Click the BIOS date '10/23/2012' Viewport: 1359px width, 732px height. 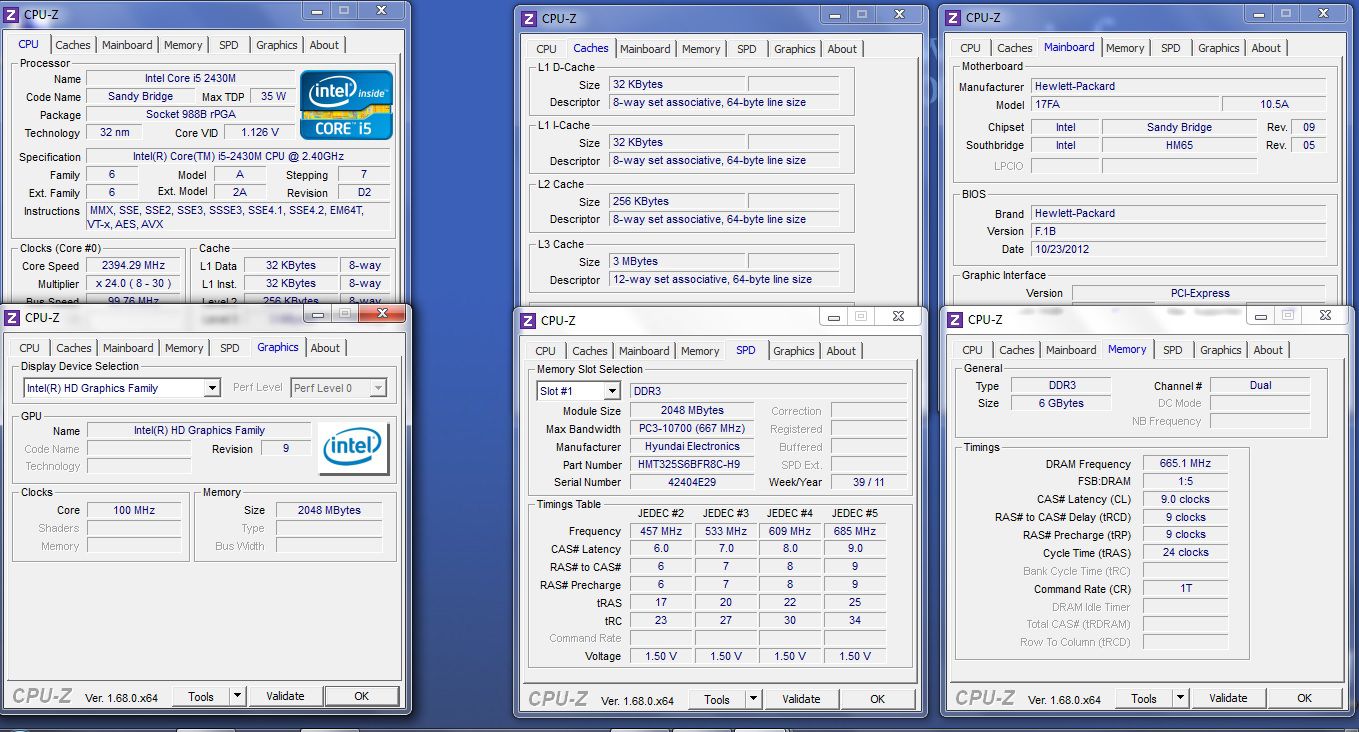pos(1179,249)
